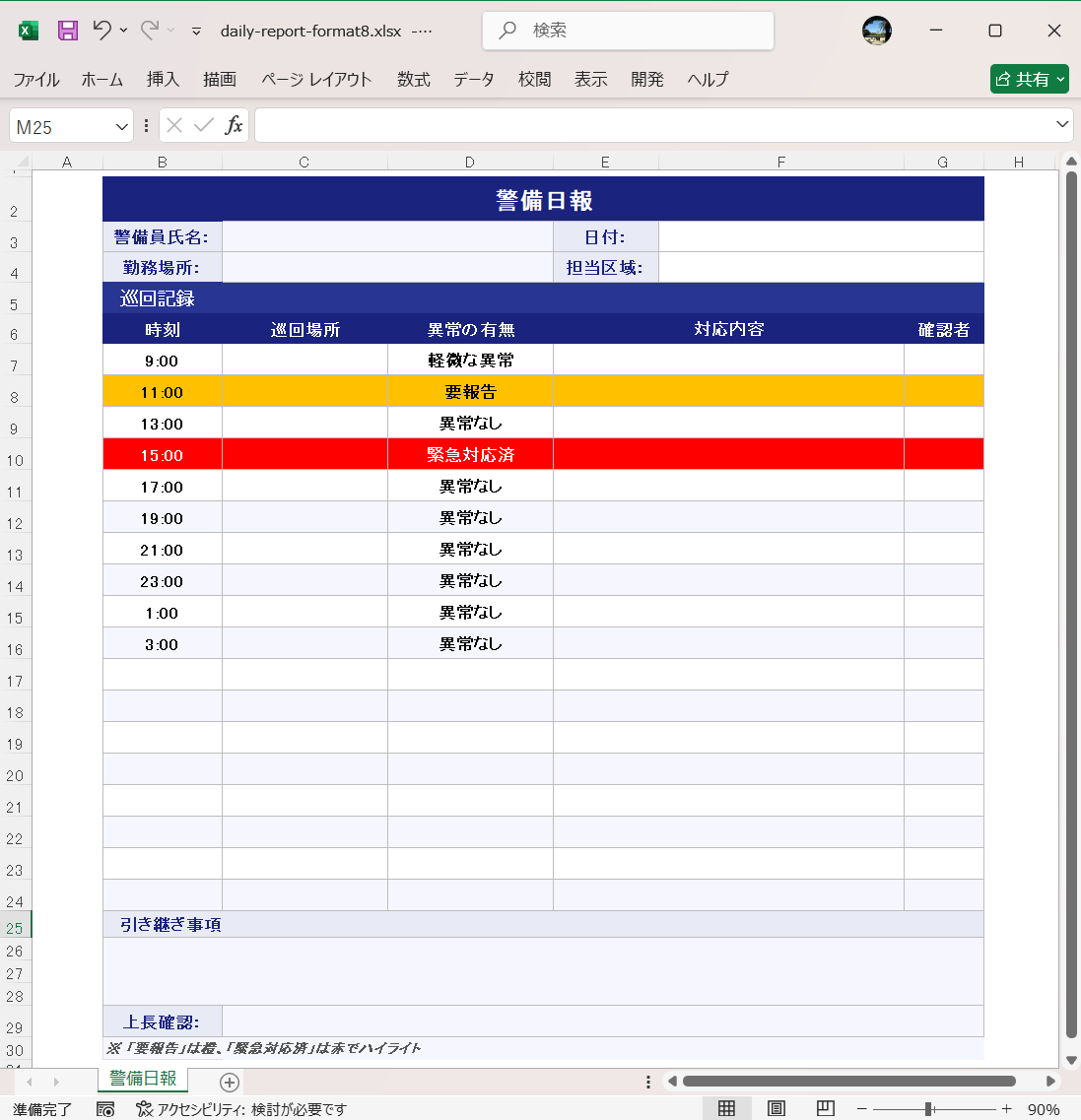Open the 開発 ribbon tab
Image resolution: width=1081 pixels, height=1120 pixels.
click(647, 79)
